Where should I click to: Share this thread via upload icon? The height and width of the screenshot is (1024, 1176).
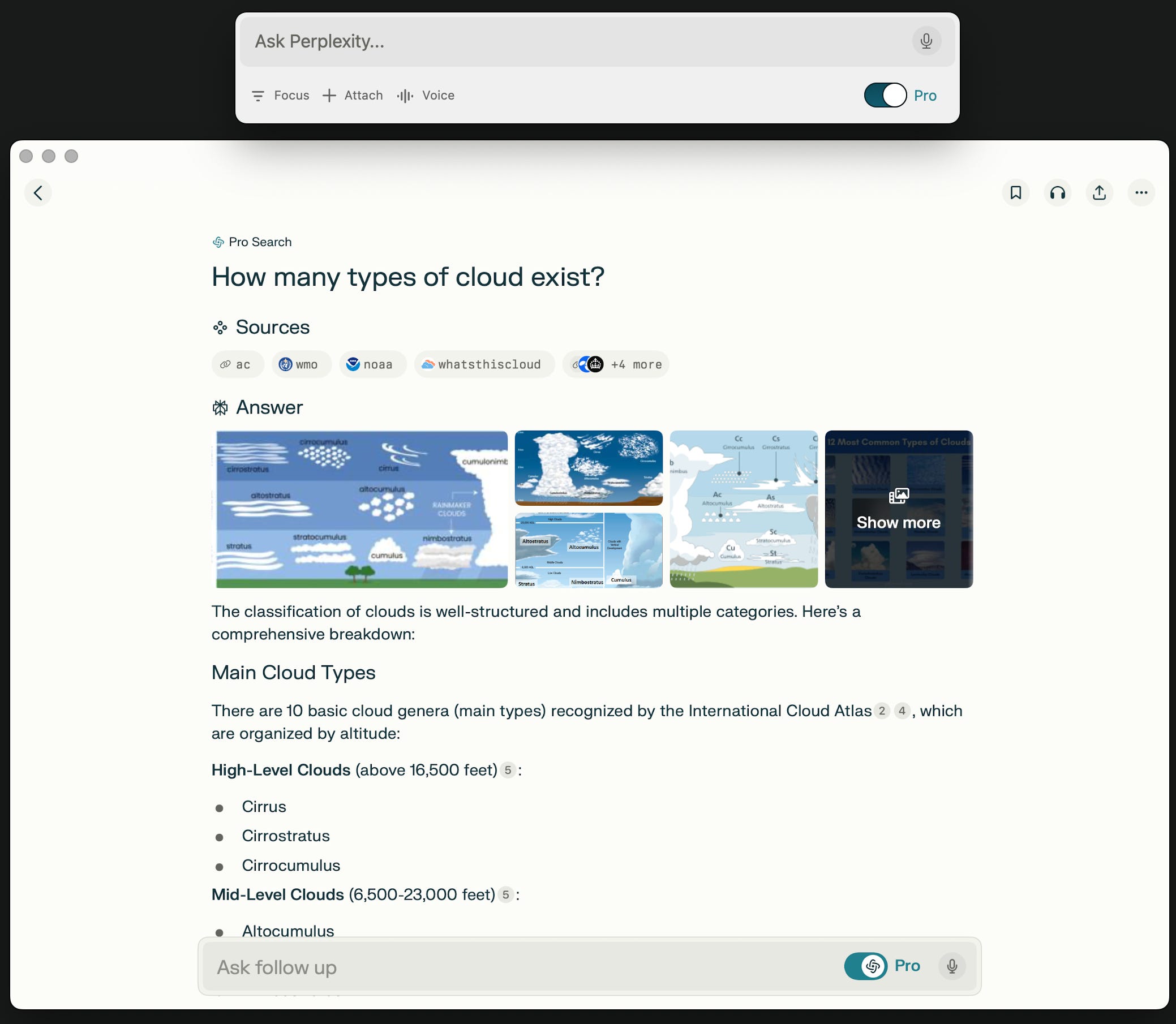click(x=1099, y=192)
